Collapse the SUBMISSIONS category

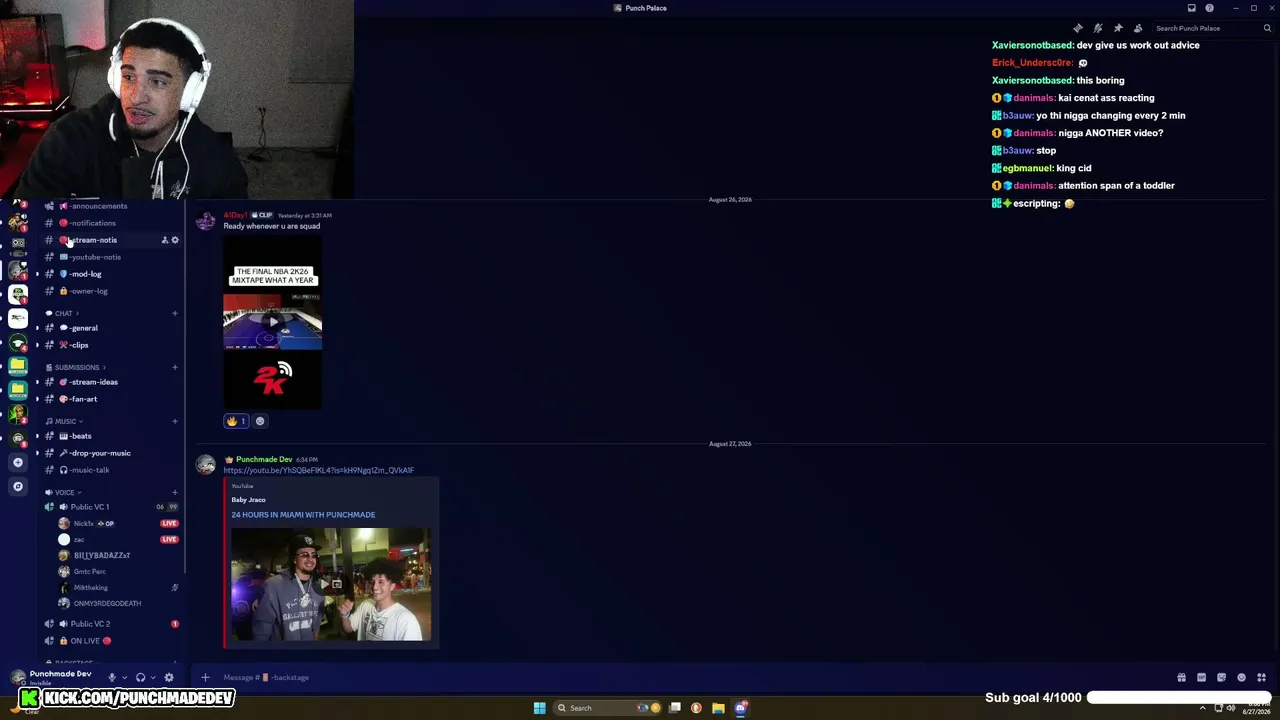tap(77, 367)
